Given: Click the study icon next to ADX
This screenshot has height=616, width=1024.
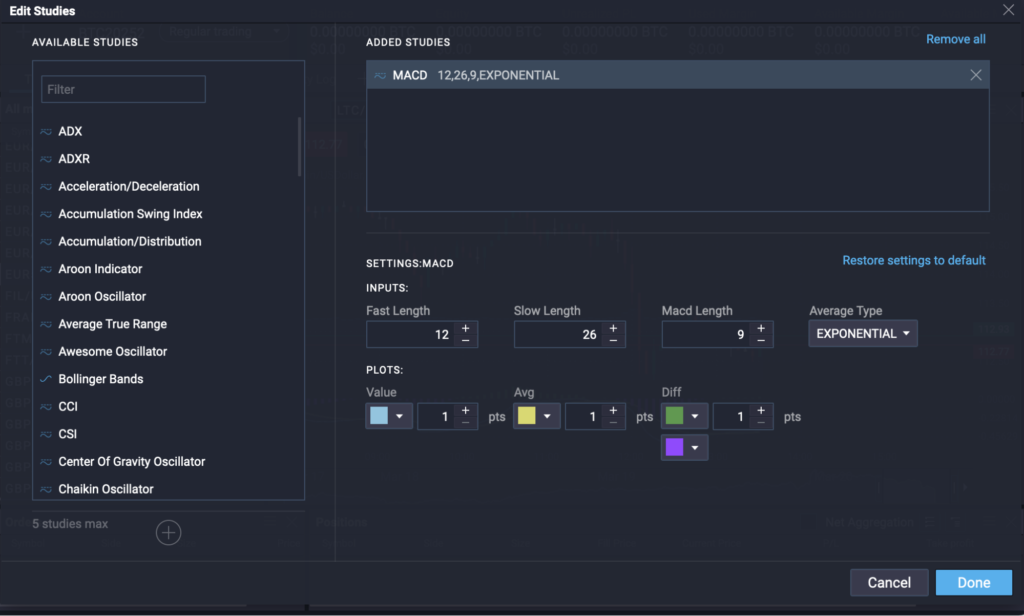Looking at the screenshot, I should [x=46, y=132].
